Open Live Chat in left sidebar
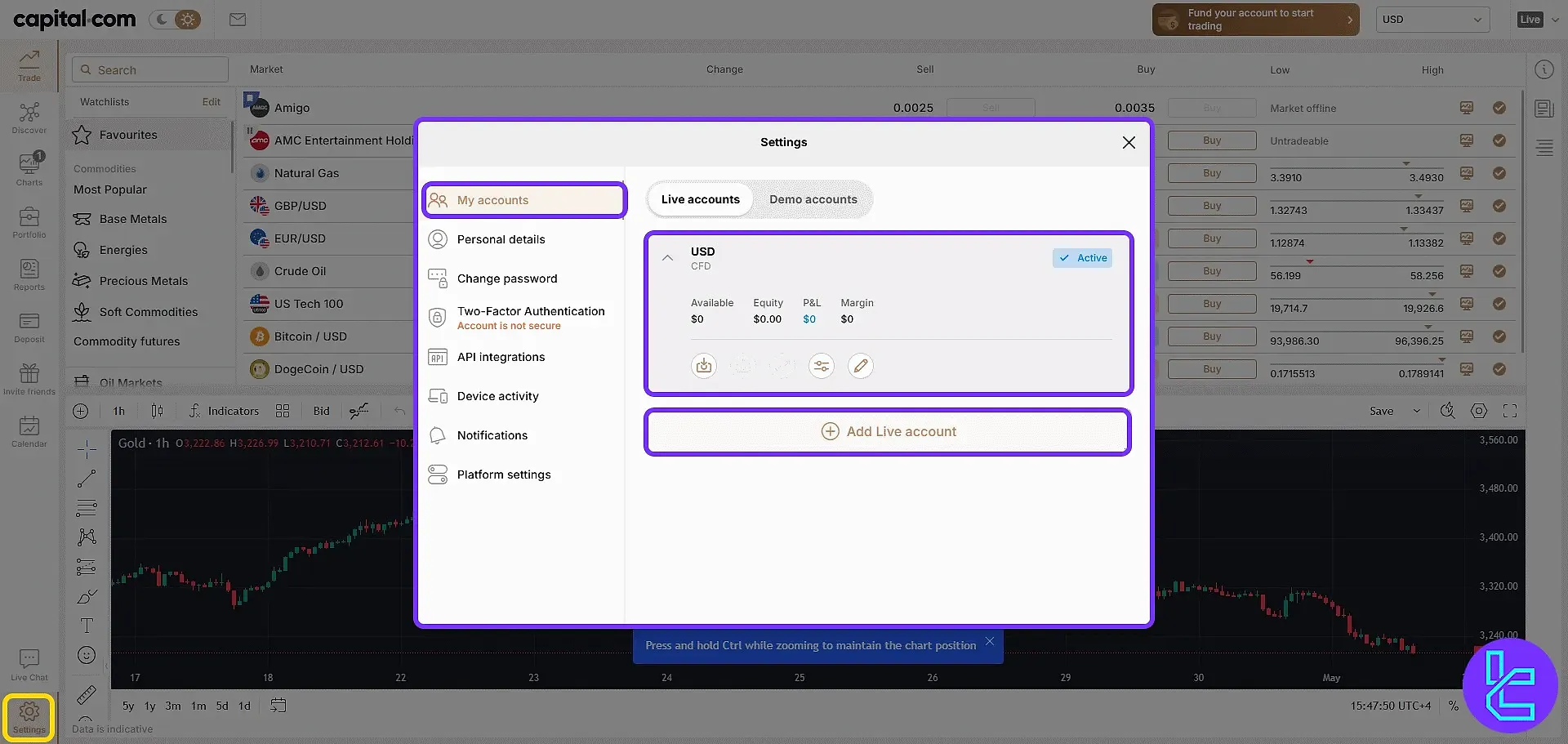Viewport: 1568px width, 744px height. tap(29, 665)
